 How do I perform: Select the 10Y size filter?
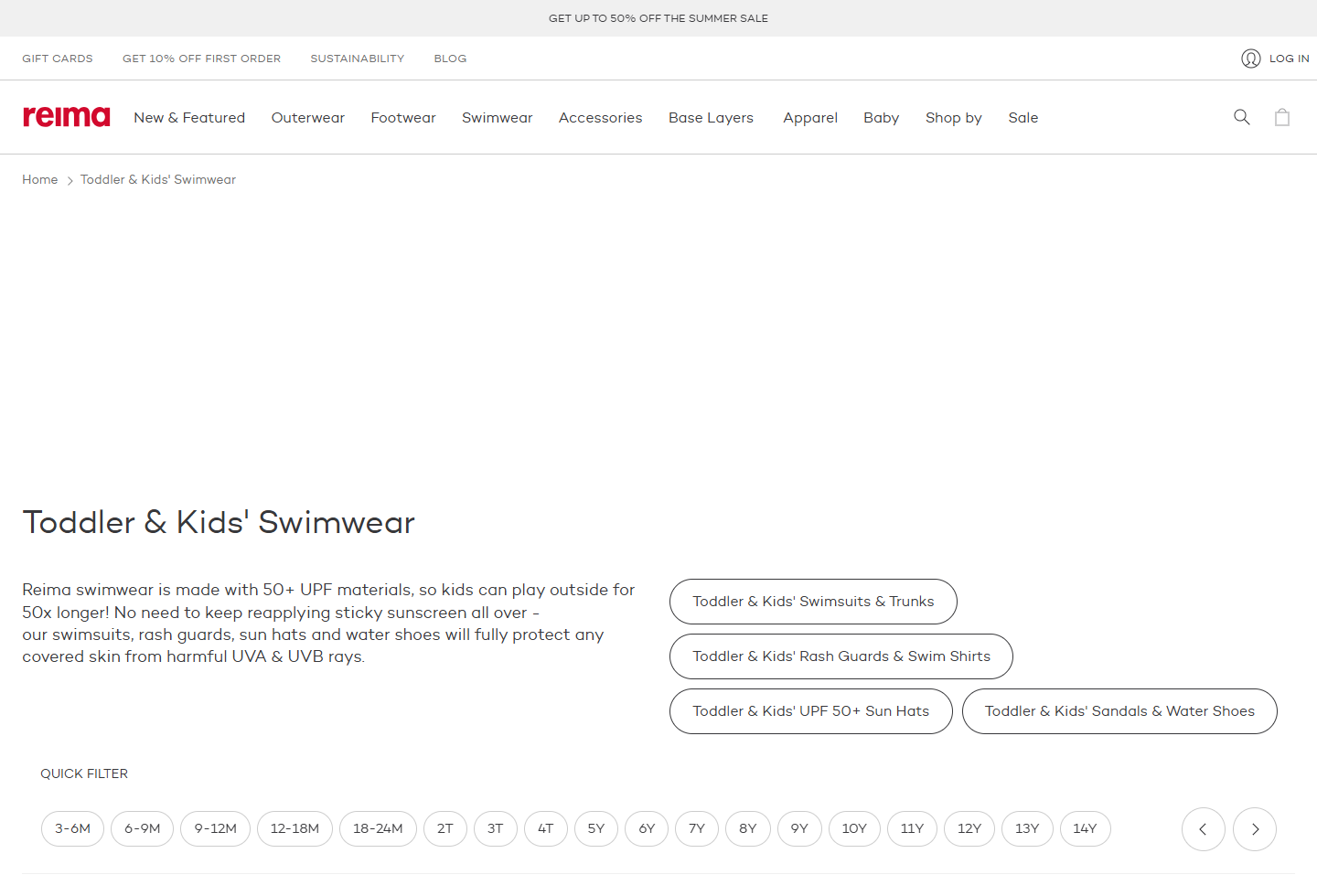[854, 829]
